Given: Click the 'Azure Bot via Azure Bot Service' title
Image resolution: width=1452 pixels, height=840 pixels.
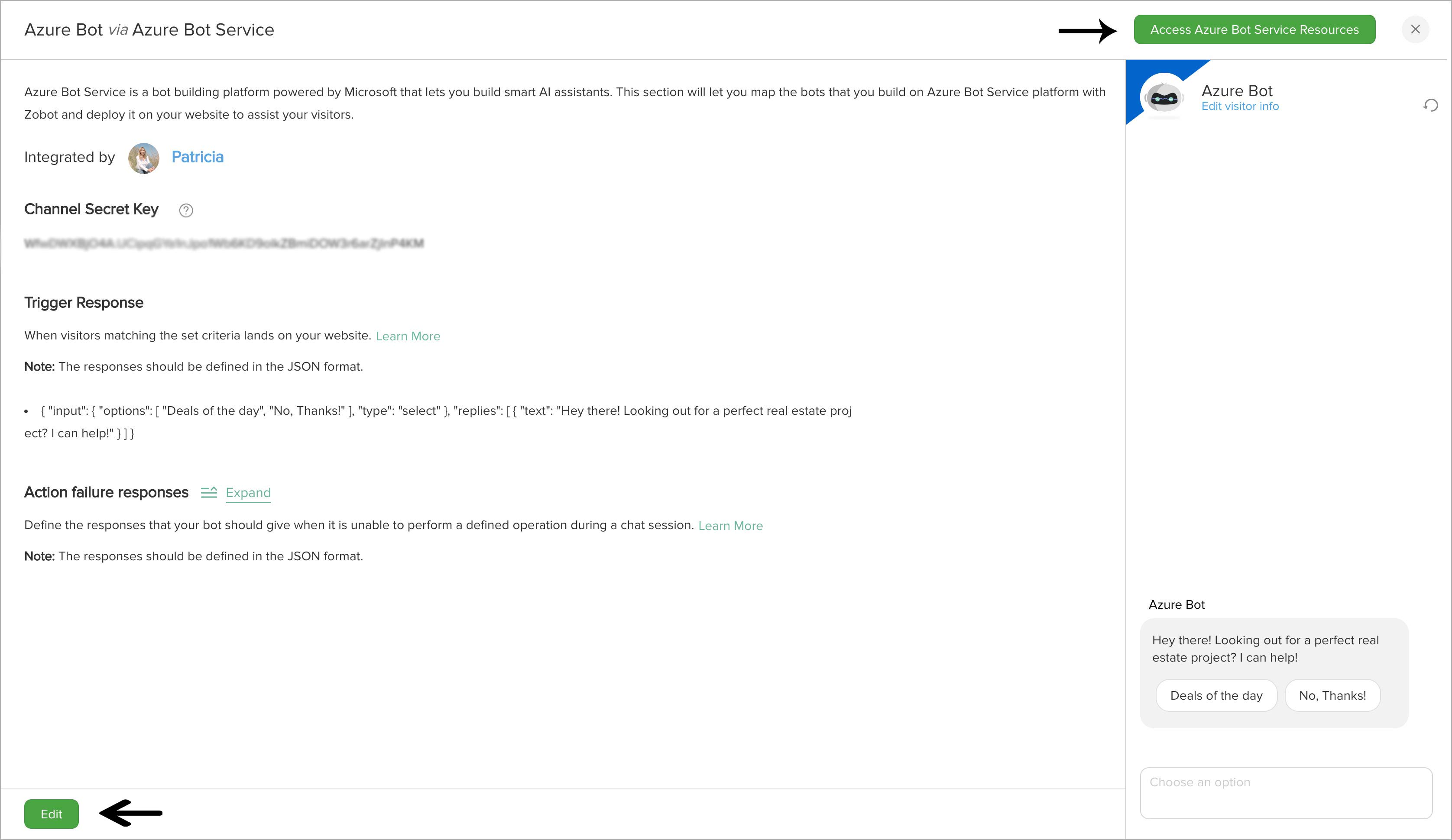Looking at the screenshot, I should point(149,29).
